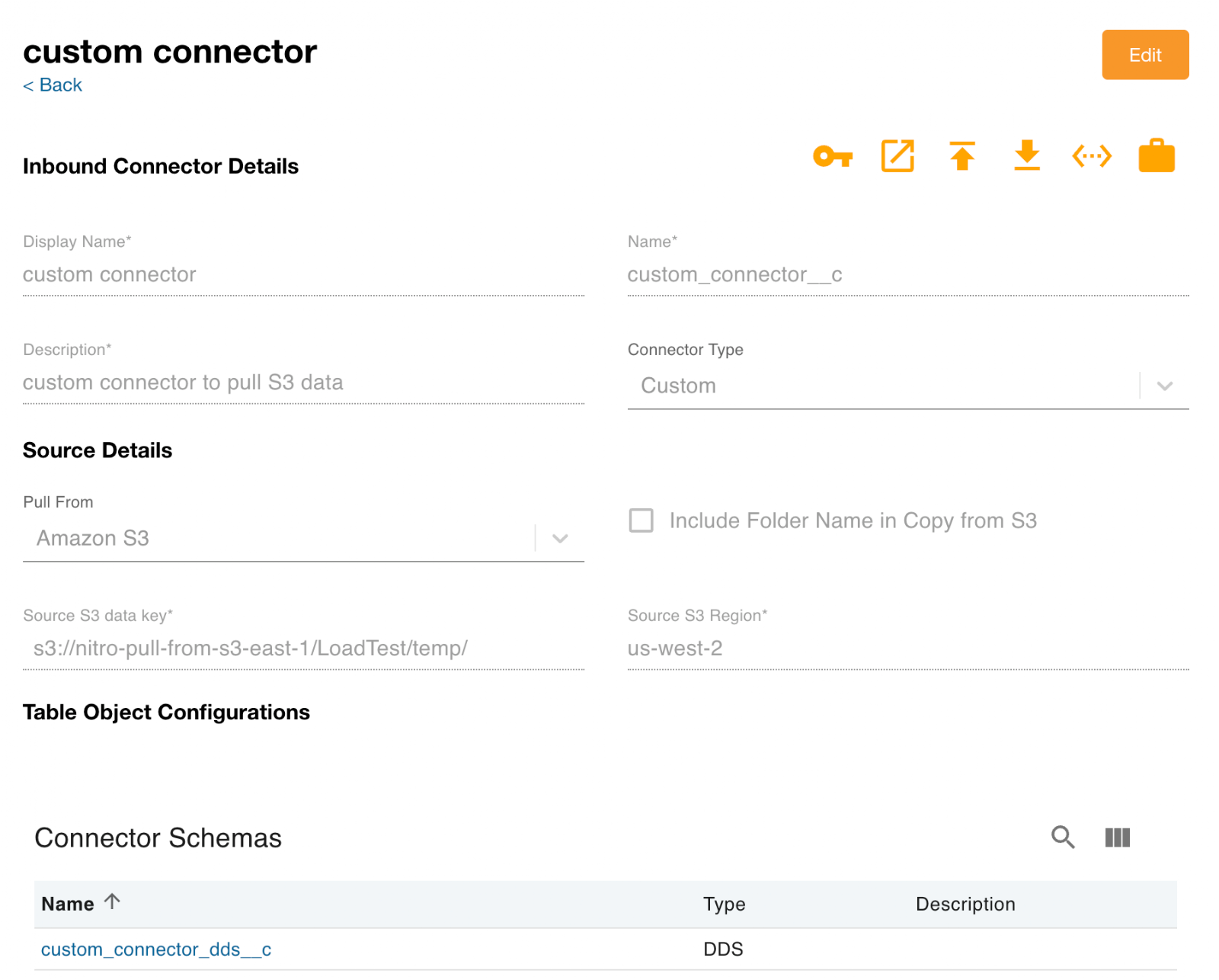
Task: Click the download arrow icon
Action: click(1027, 155)
